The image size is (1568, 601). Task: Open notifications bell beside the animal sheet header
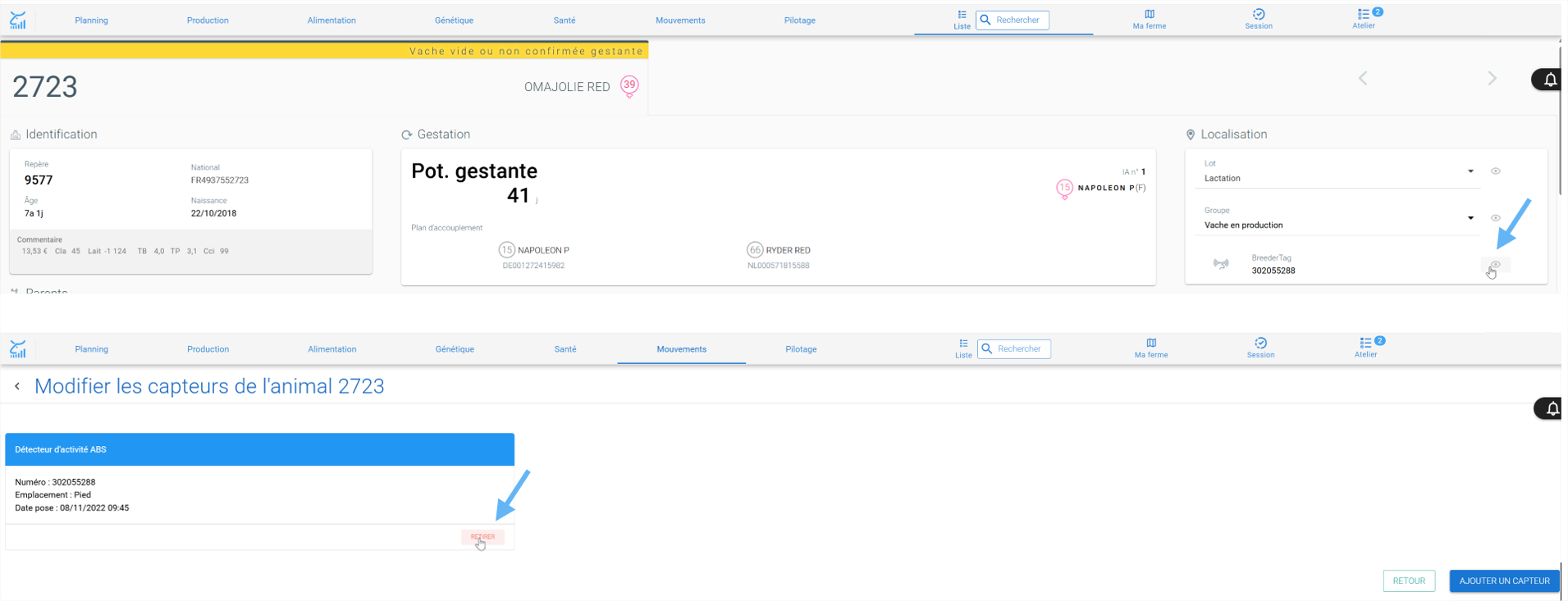click(x=1550, y=80)
